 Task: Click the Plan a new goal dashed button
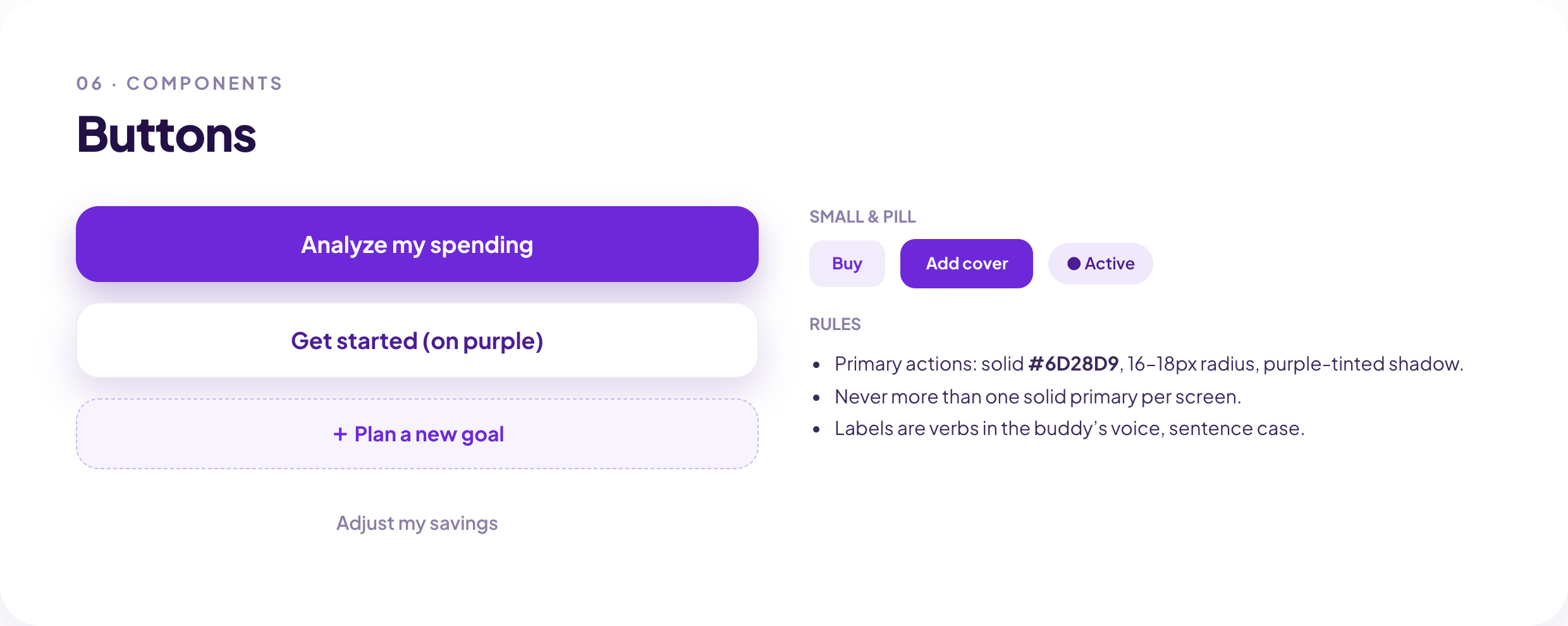point(417,434)
